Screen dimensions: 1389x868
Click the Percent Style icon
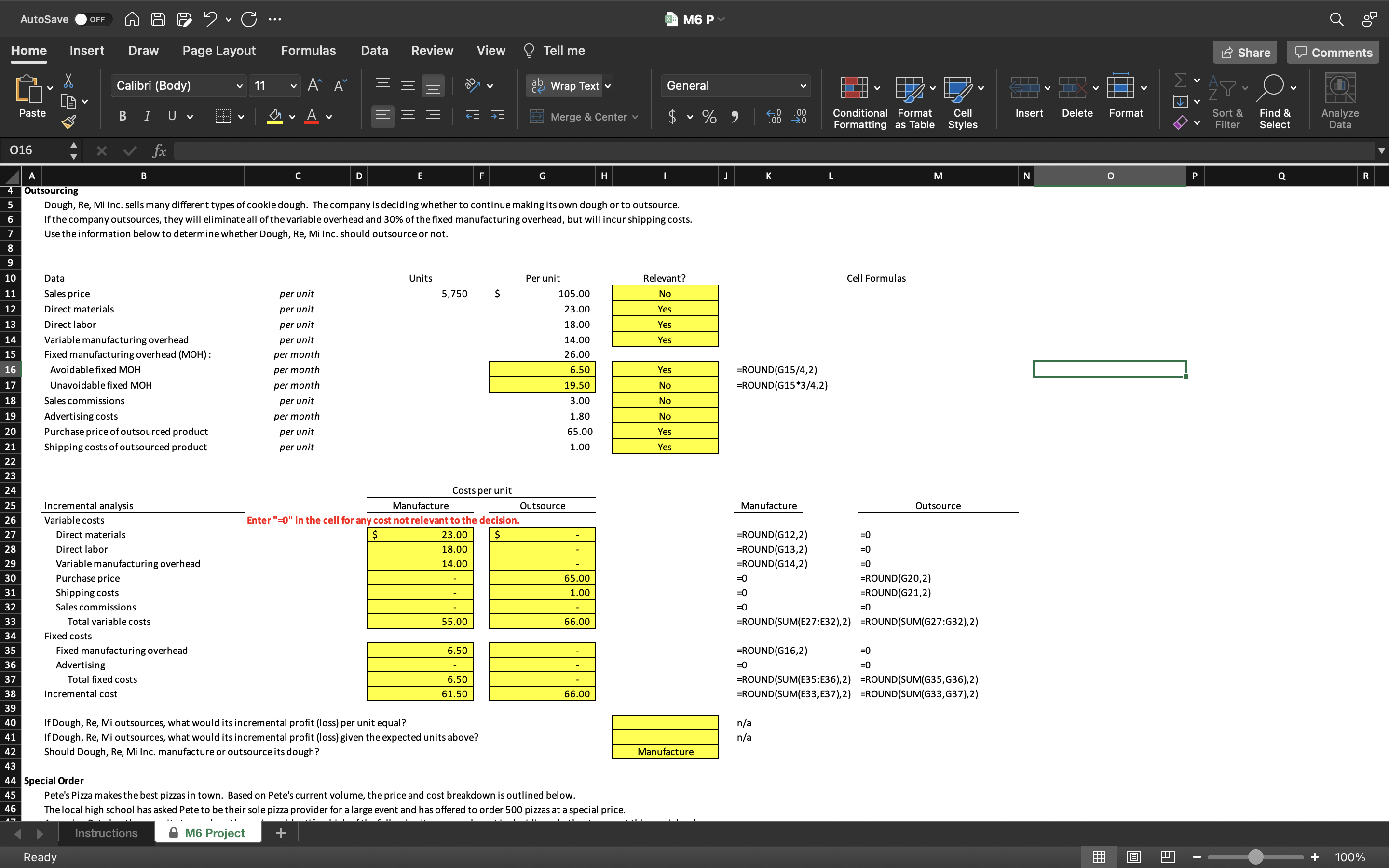pyautogui.click(x=709, y=117)
